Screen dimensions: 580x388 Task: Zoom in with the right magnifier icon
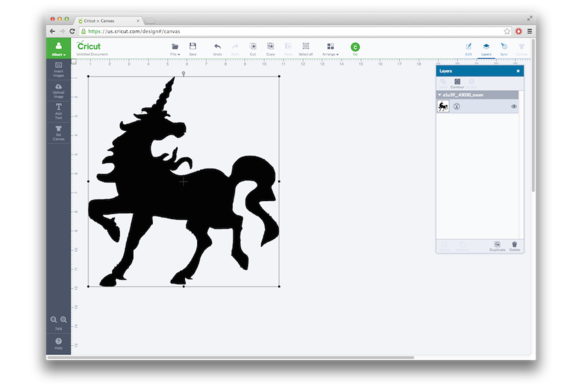point(64,320)
